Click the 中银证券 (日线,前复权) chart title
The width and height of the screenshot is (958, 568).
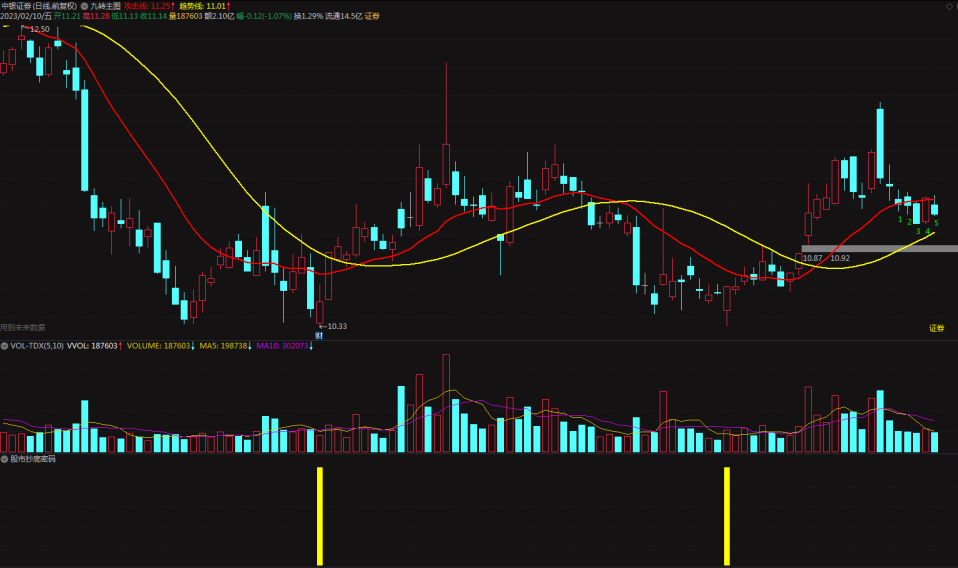click(x=39, y=6)
